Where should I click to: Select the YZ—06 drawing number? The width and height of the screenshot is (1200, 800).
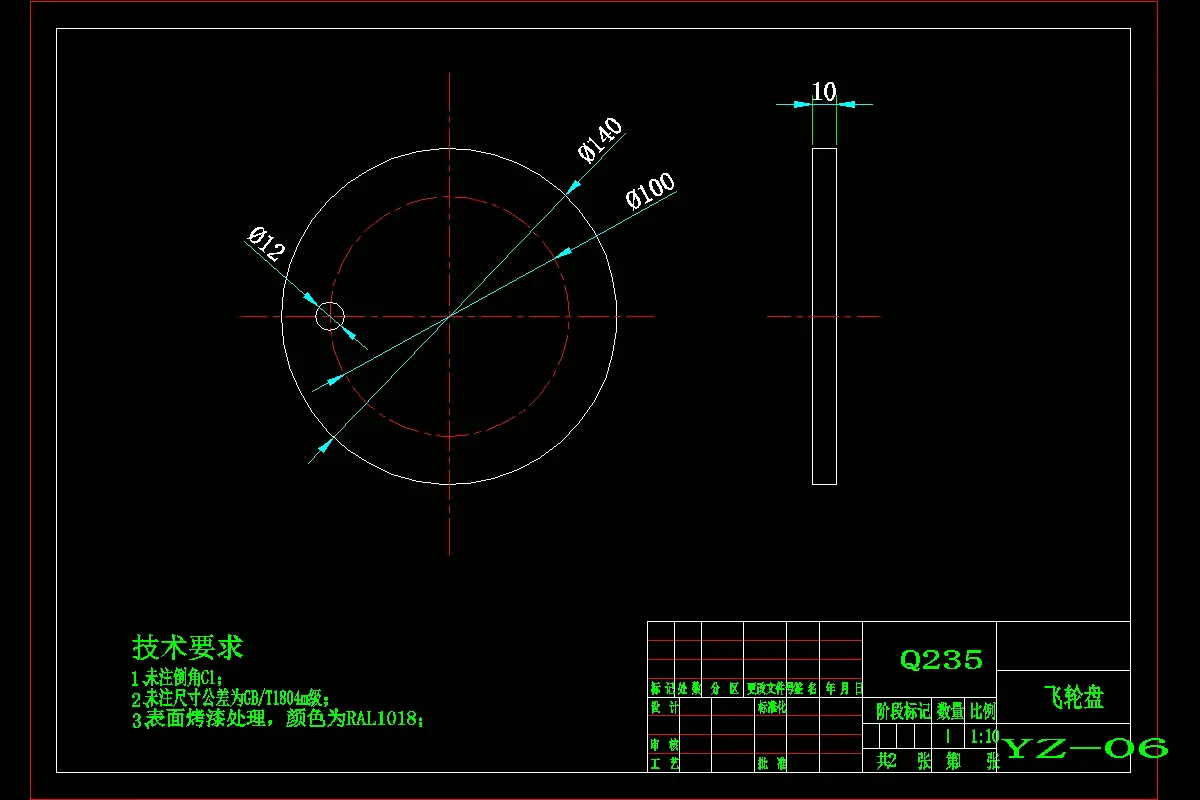(1085, 748)
